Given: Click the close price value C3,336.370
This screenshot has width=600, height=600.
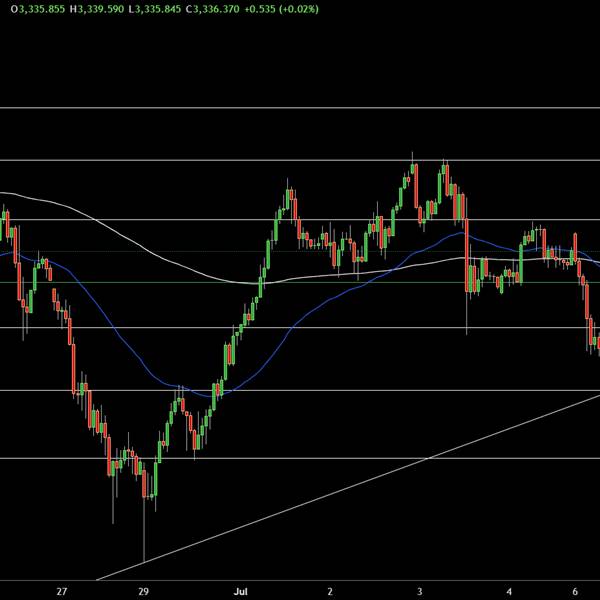Looking at the screenshot, I should pos(213,9).
